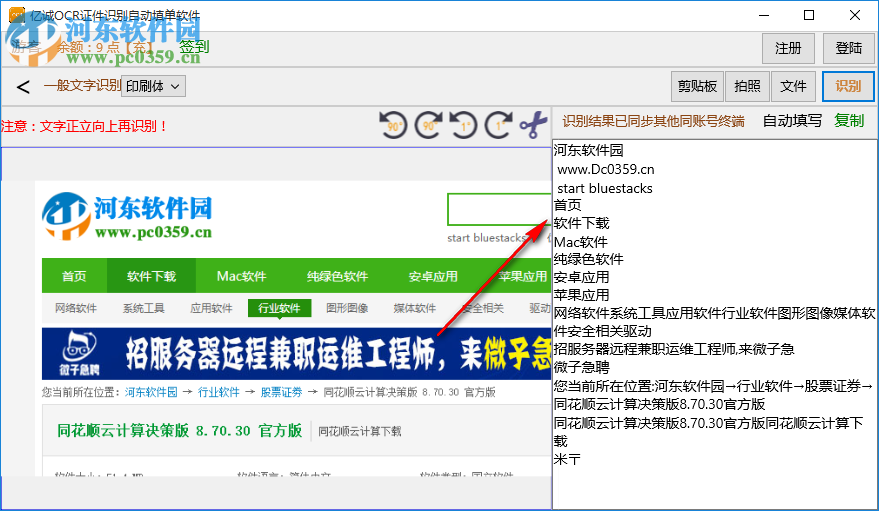Open 拍照 camera capture
879x511 pixels.
(x=747, y=86)
